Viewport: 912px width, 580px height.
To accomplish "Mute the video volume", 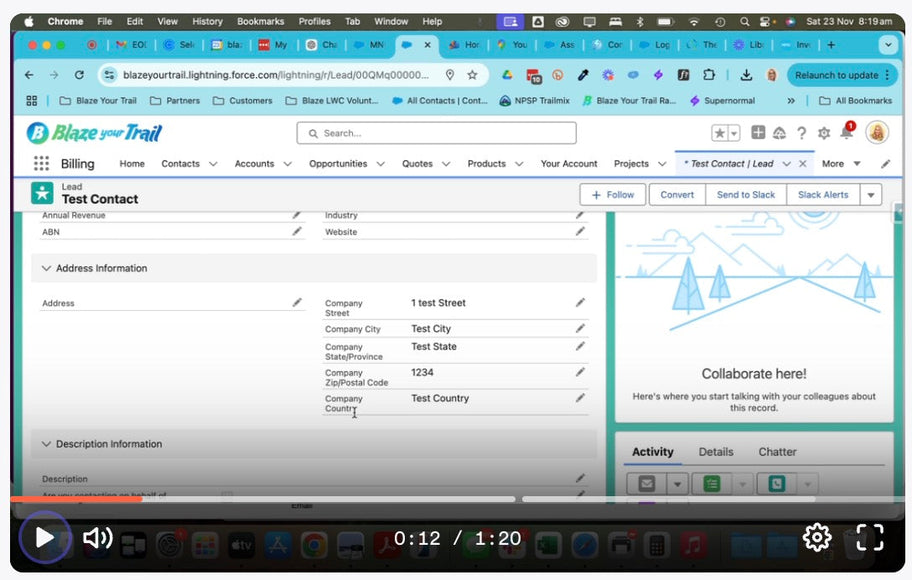I will pos(97,538).
